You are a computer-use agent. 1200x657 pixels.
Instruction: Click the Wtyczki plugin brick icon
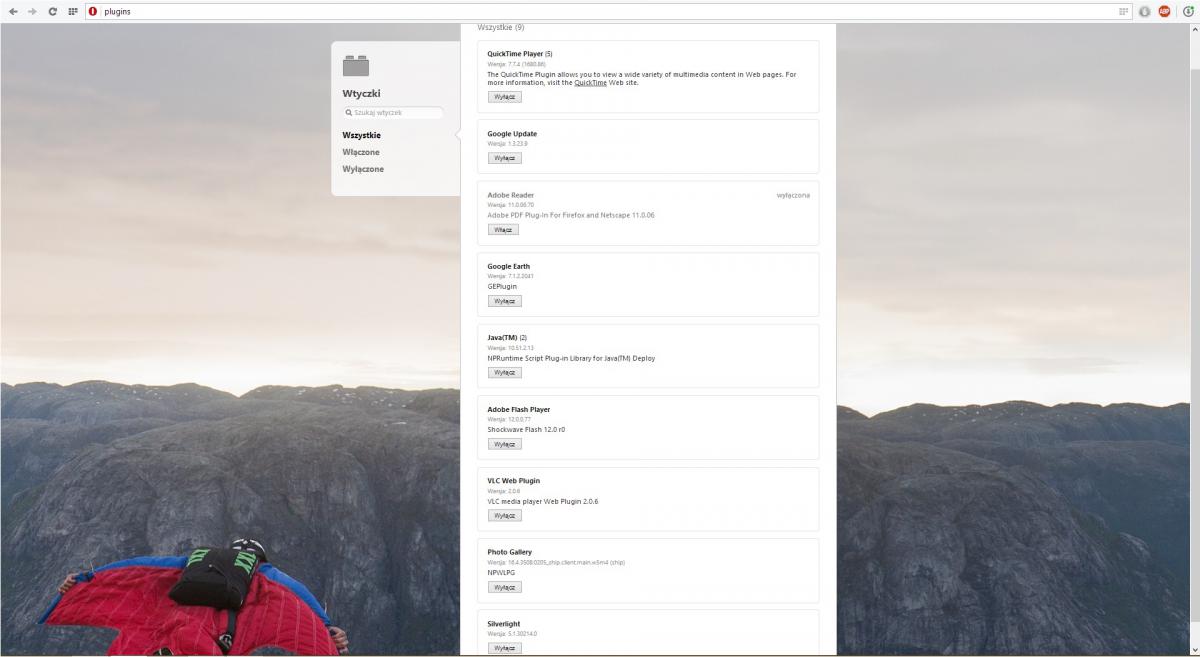pos(355,66)
